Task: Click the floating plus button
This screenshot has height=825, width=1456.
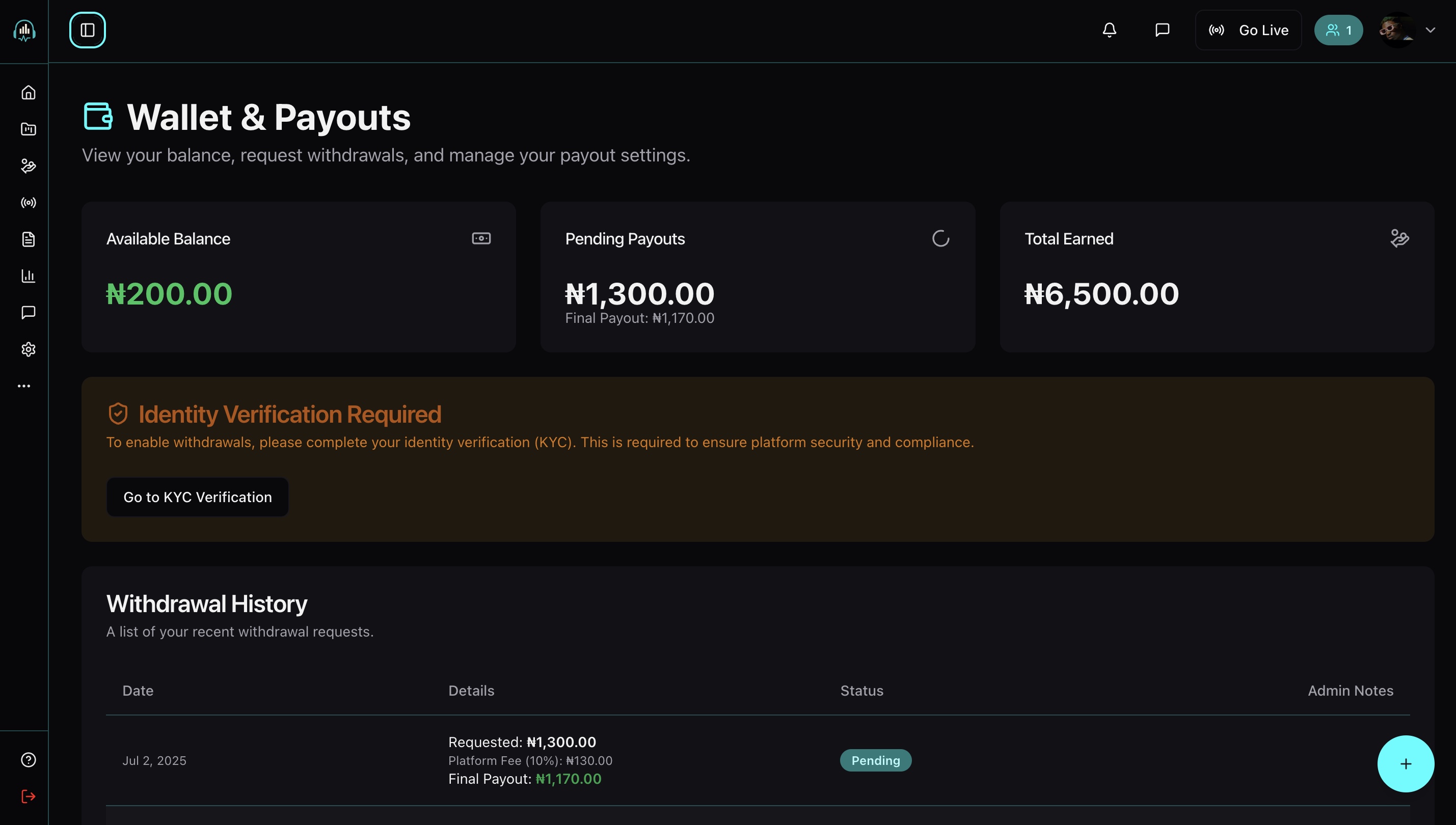Action: click(x=1406, y=763)
